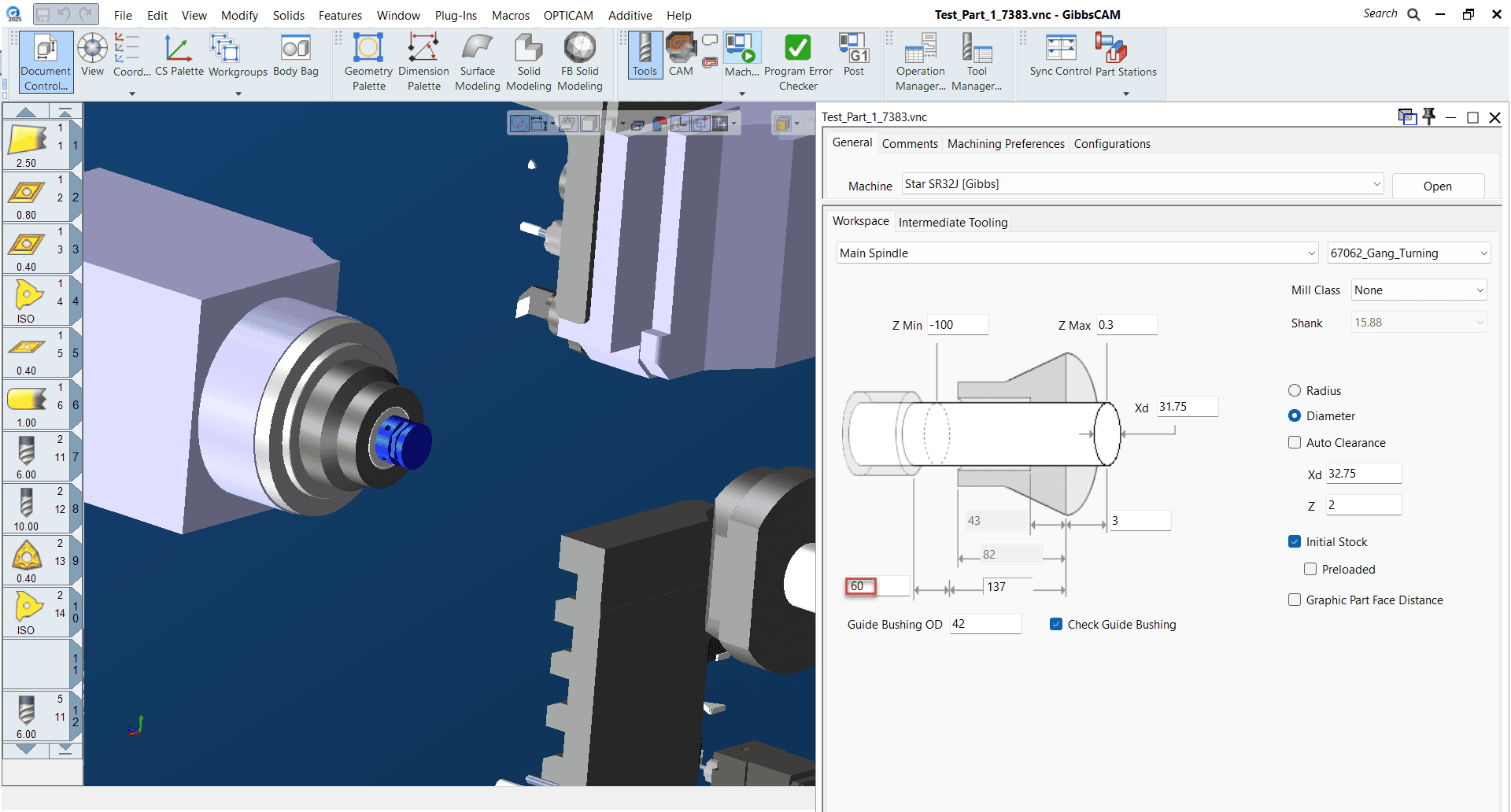The width and height of the screenshot is (1511, 812).
Task: Expand arrow under Mach button
Action: pos(742,94)
